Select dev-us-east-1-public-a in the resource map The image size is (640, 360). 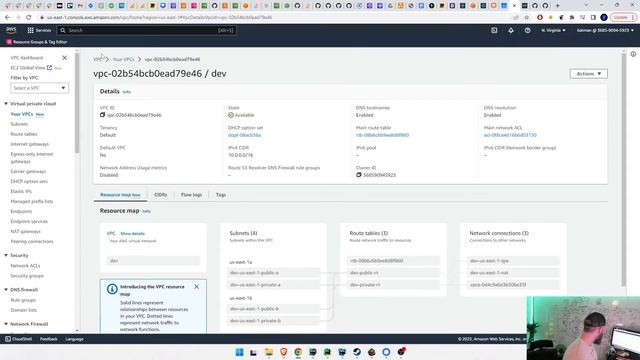pyautogui.click(x=273, y=273)
